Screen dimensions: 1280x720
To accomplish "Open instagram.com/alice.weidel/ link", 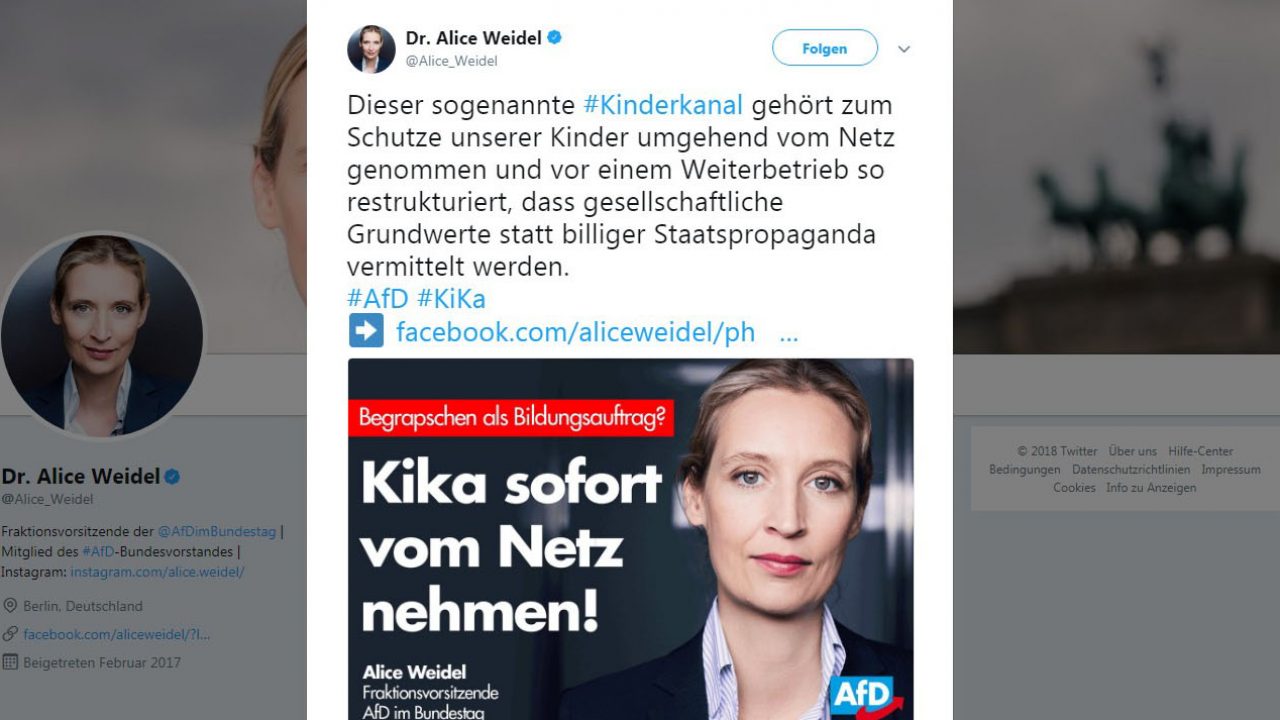I will coord(157,572).
